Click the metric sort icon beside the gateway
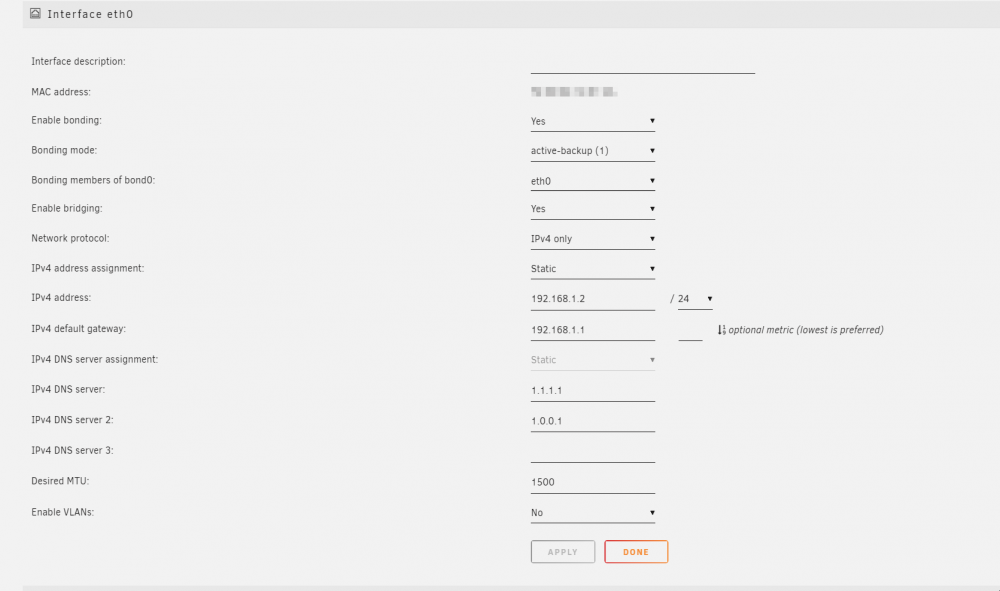 [x=721, y=330]
